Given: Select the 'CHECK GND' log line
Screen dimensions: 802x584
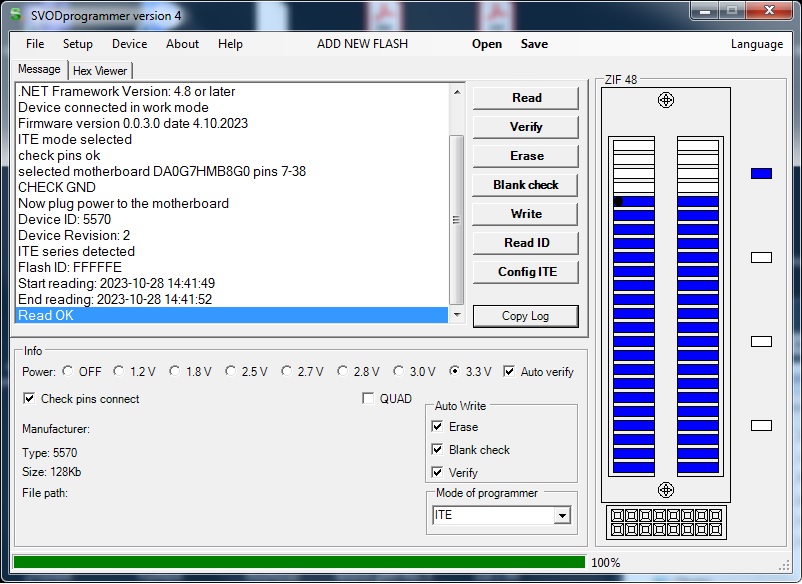Looking at the screenshot, I should 232,187.
